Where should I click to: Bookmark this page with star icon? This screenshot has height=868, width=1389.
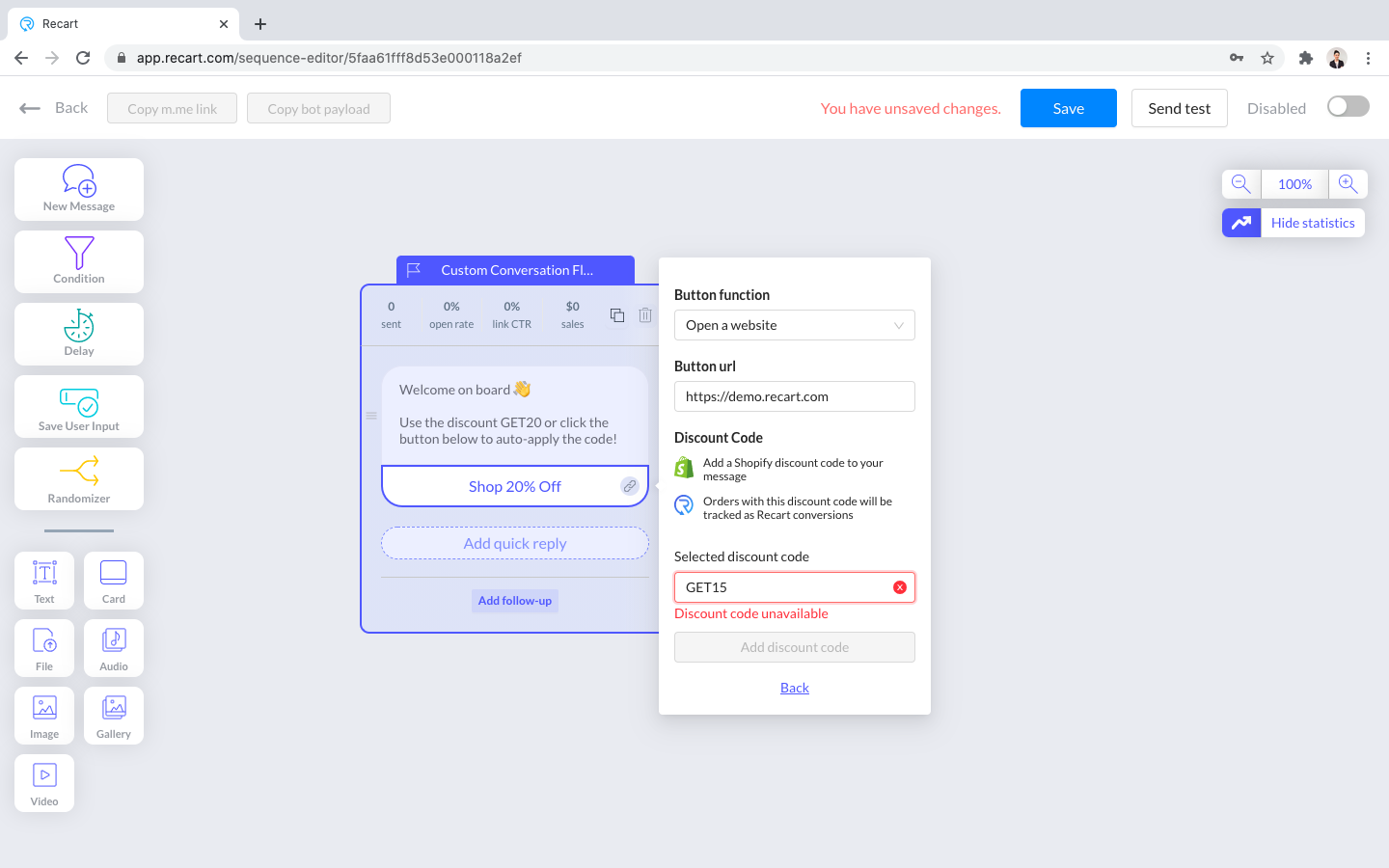[x=1267, y=58]
